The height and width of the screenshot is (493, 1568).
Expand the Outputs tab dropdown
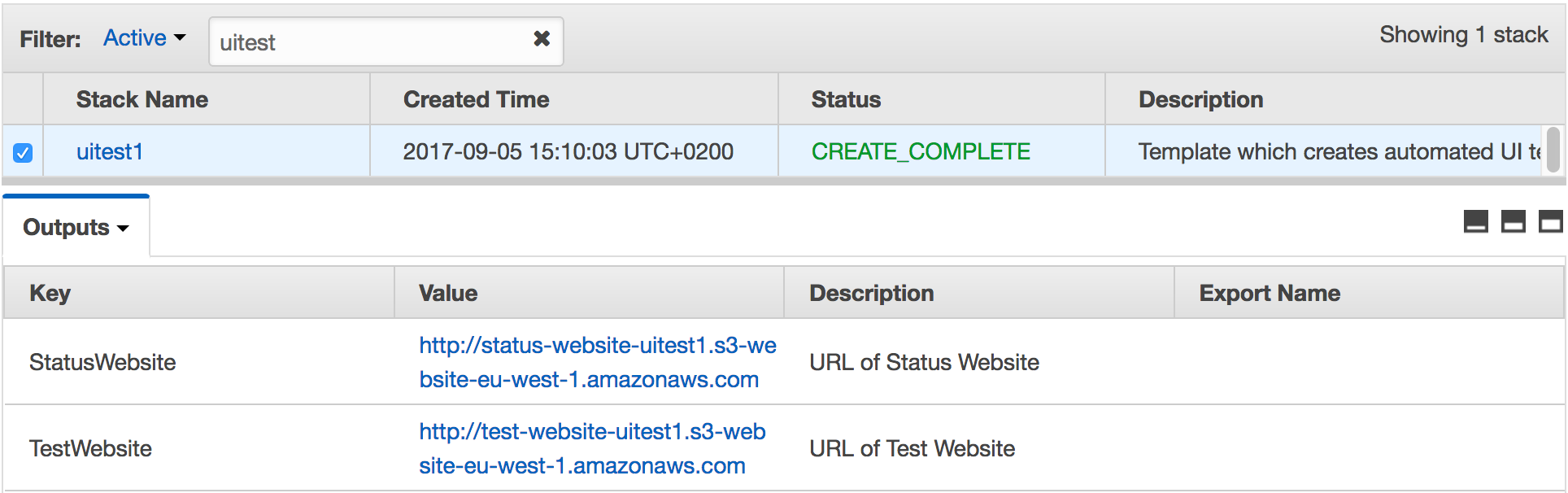[76, 227]
